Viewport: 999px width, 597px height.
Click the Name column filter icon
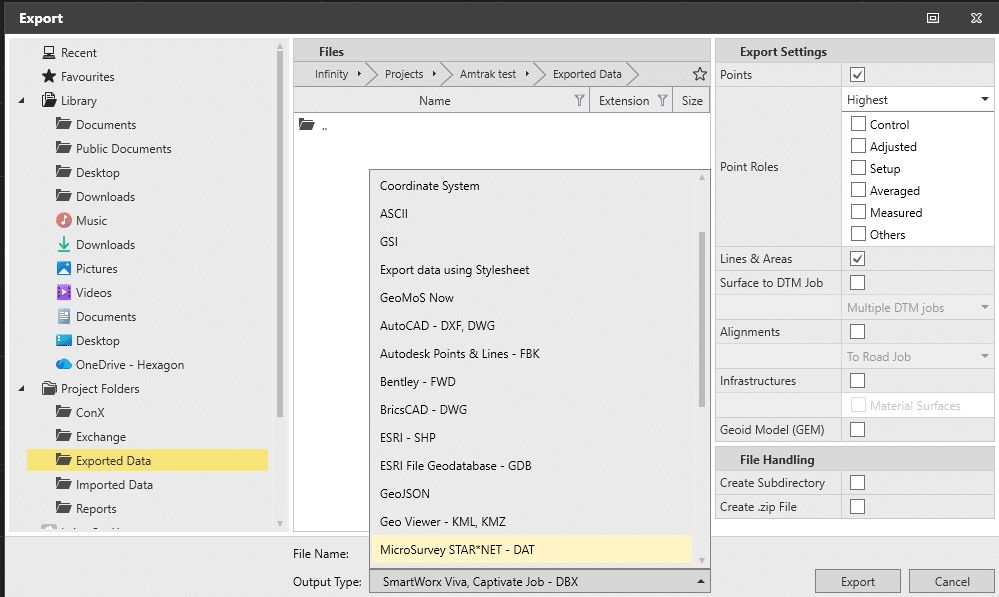tap(580, 100)
